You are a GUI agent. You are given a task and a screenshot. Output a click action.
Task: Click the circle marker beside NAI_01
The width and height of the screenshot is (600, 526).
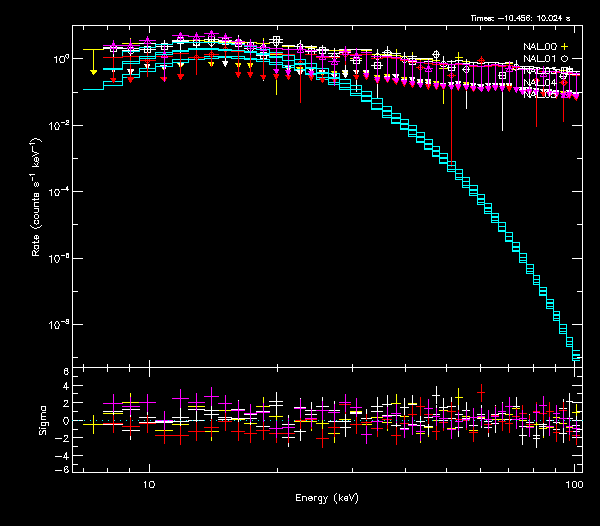(x=565, y=59)
